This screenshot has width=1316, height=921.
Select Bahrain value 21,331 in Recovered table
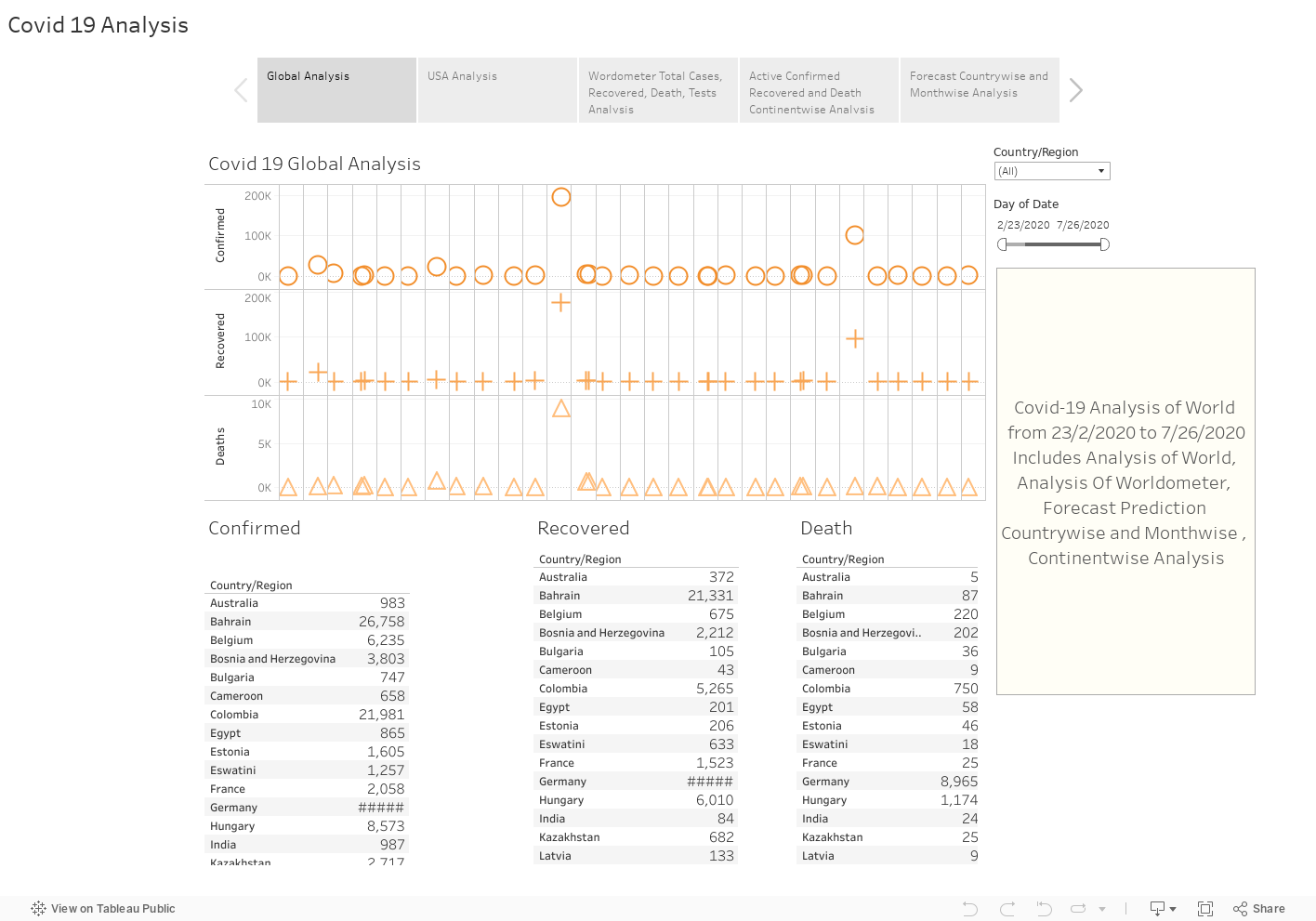(710, 596)
